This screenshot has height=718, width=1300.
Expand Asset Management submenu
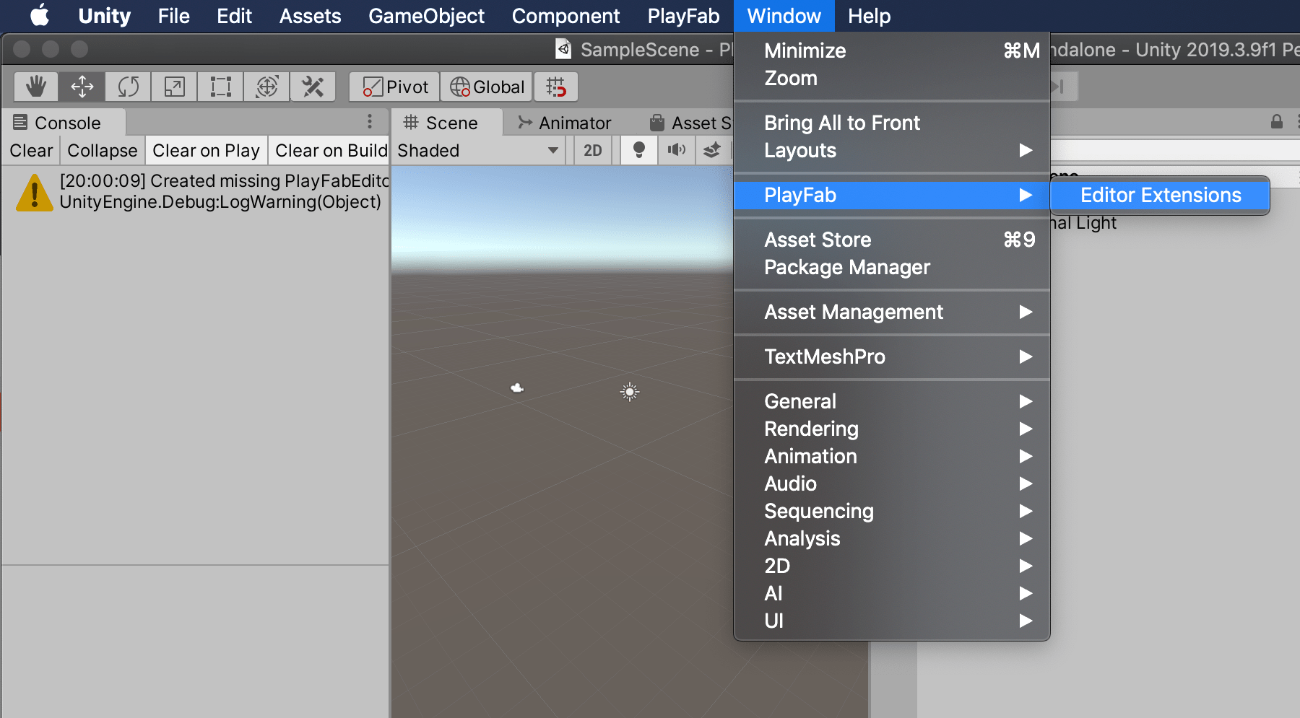[x=892, y=312]
